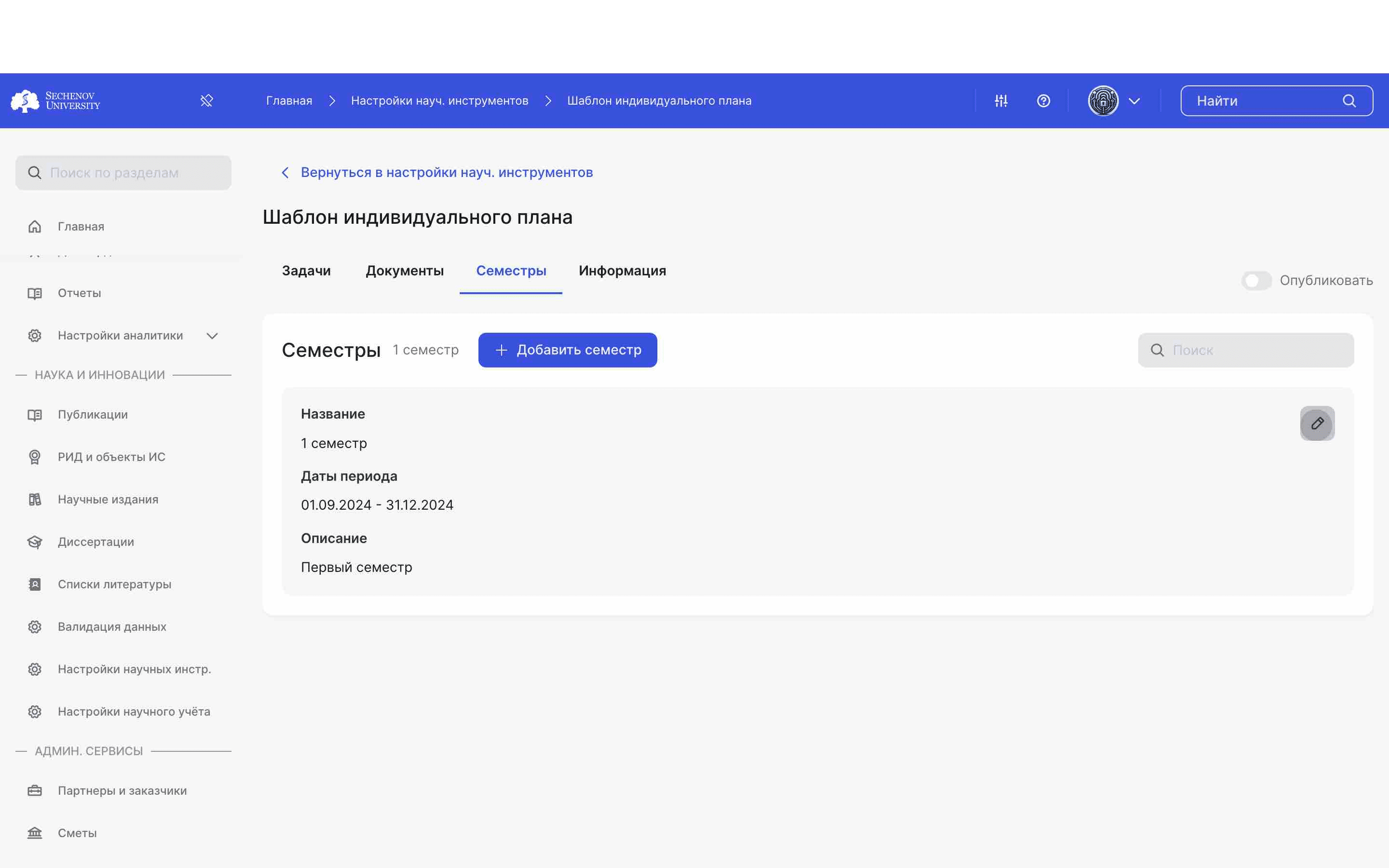Click the period dates 01.09.2024 - 31.12.2024
This screenshot has height=868, width=1389.
[377, 505]
